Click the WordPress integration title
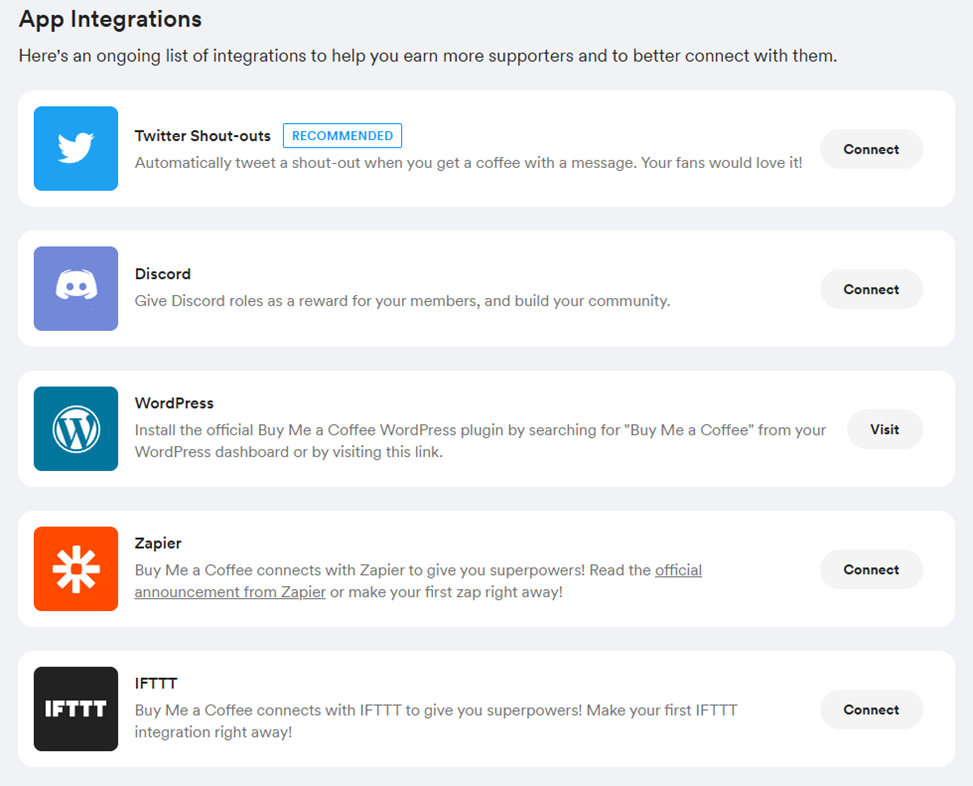The height and width of the screenshot is (786, 973). click(x=174, y=403)
